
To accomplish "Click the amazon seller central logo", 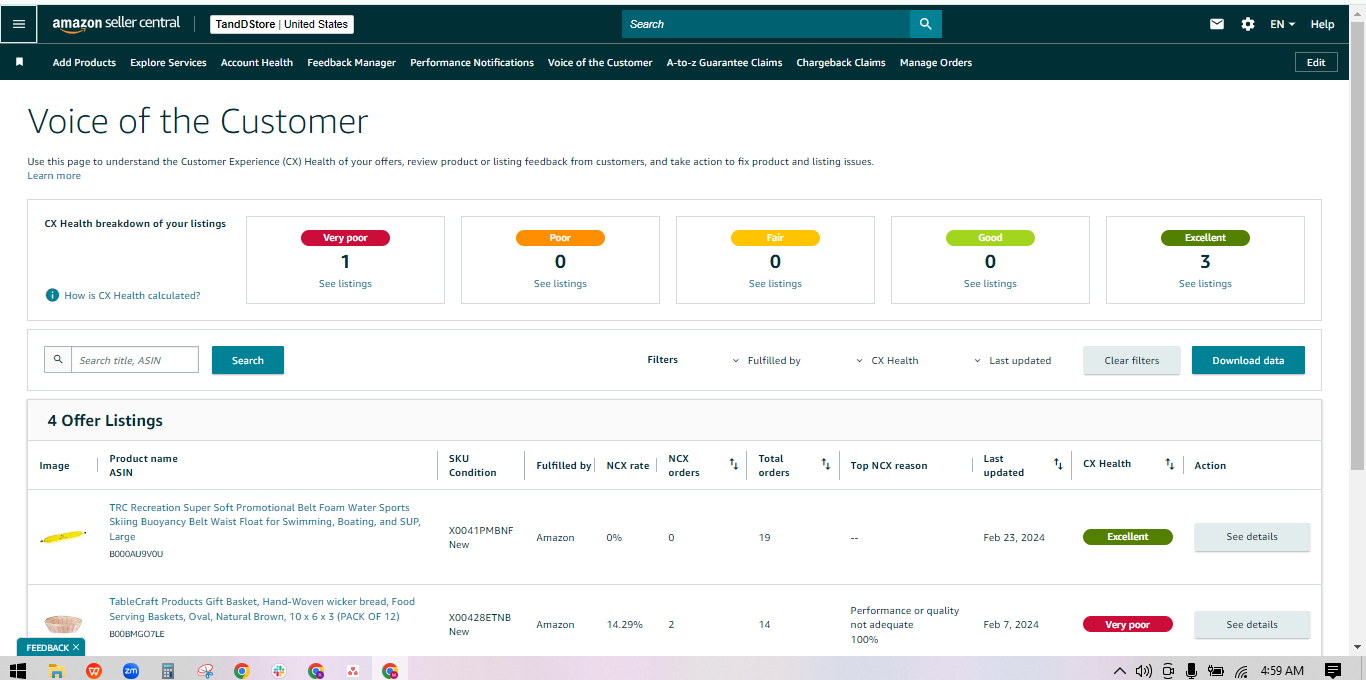I will 117,24.
